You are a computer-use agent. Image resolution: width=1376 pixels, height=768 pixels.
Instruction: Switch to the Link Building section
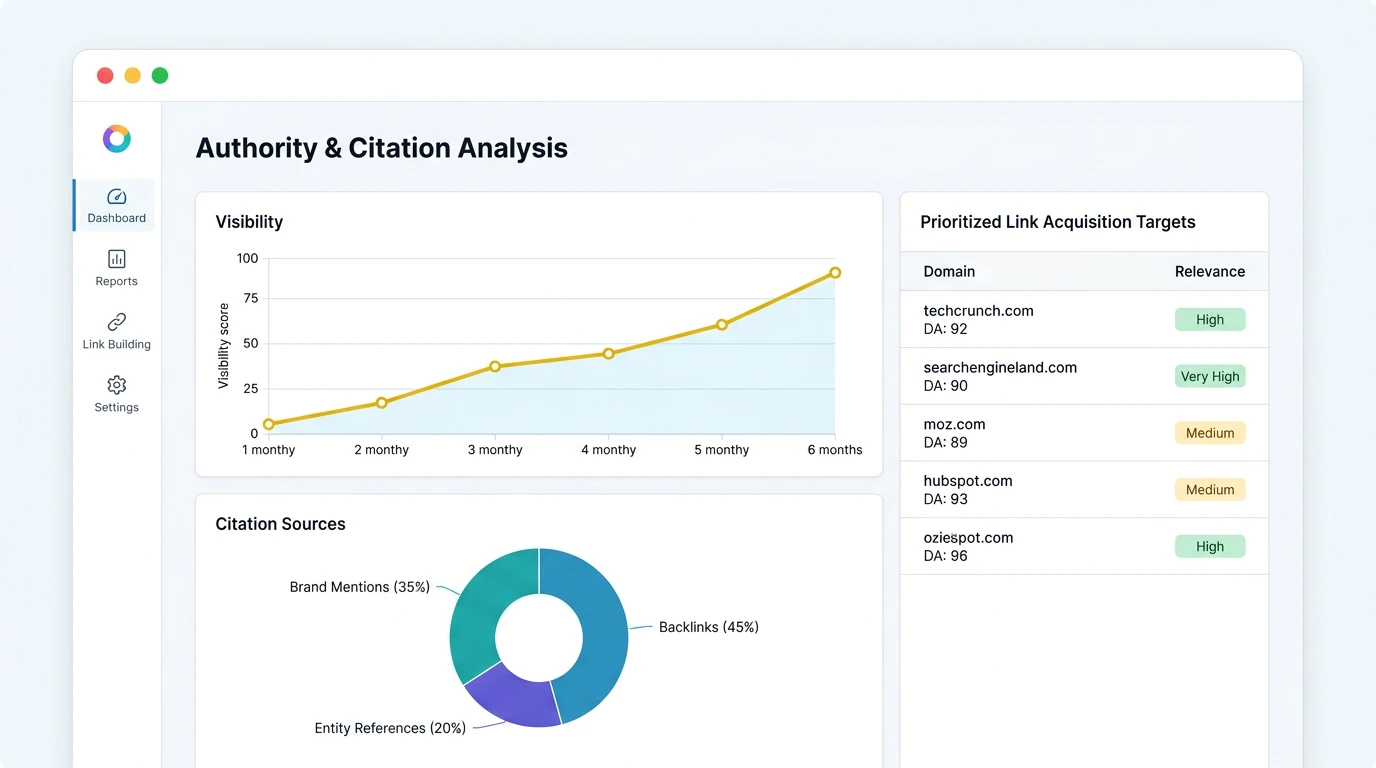point(116,332)
